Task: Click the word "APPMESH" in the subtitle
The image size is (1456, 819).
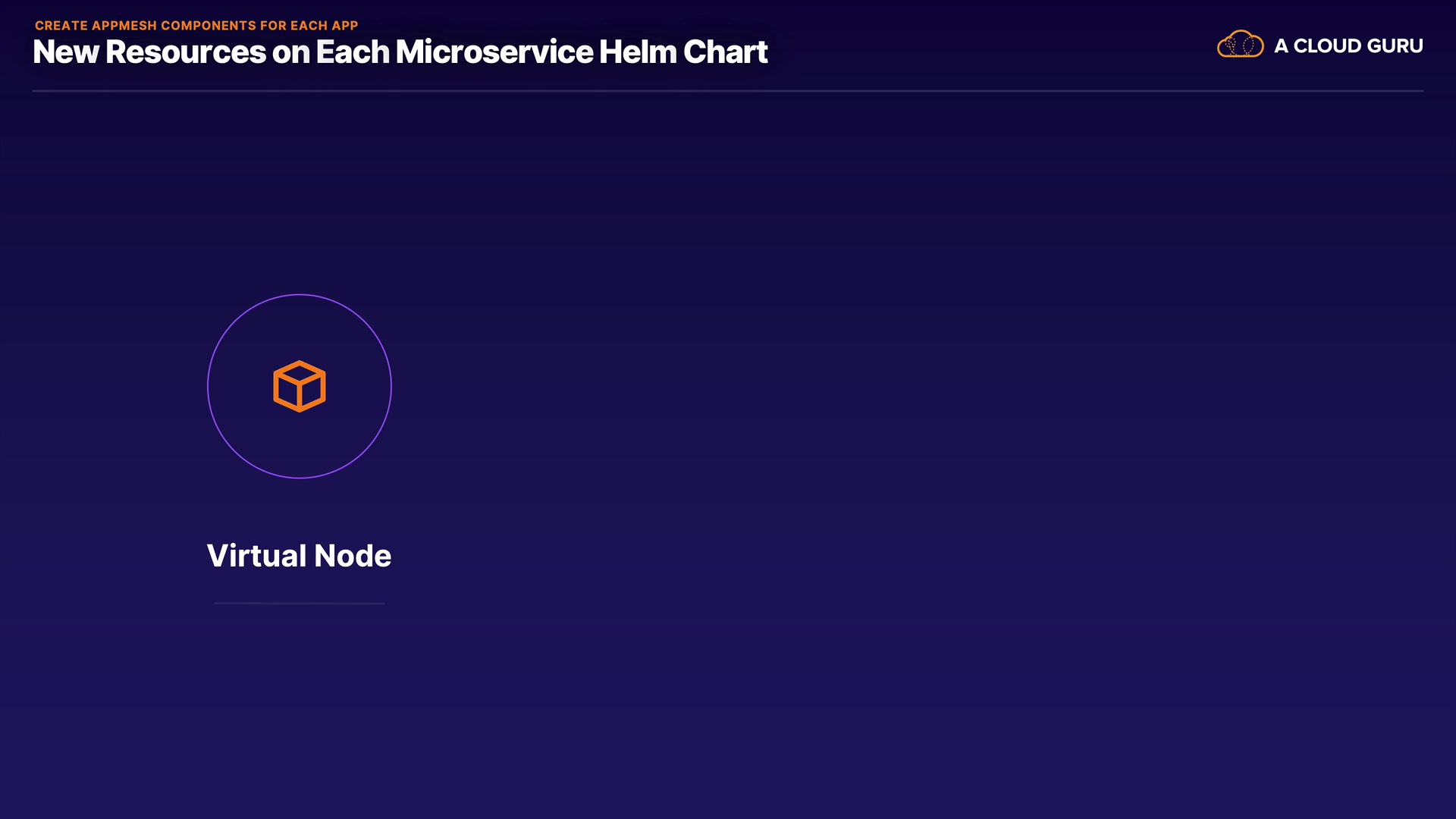Action: pyautogui.click(x=124, y=26)
